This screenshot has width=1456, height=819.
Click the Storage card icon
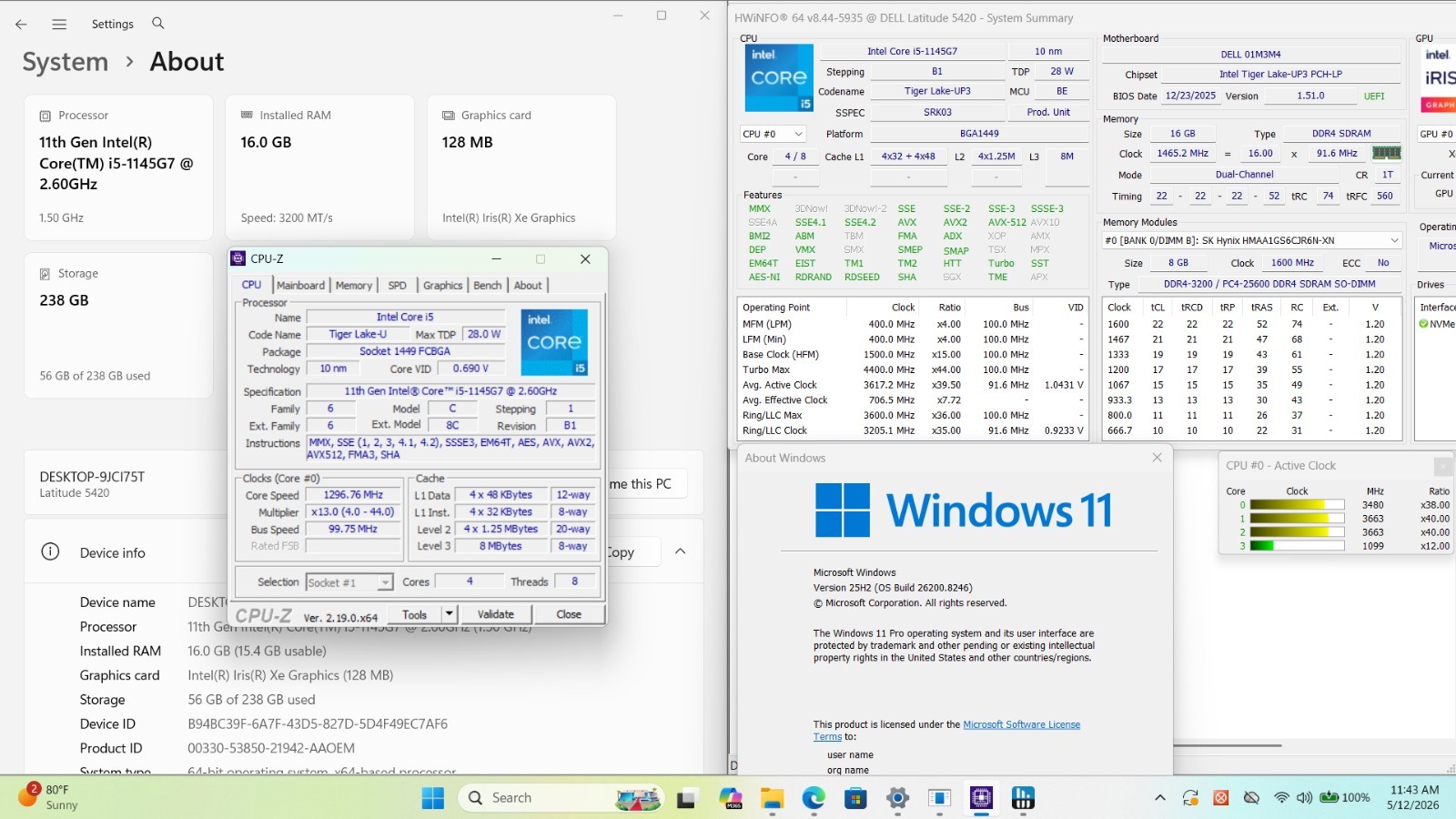coord(45,274)
